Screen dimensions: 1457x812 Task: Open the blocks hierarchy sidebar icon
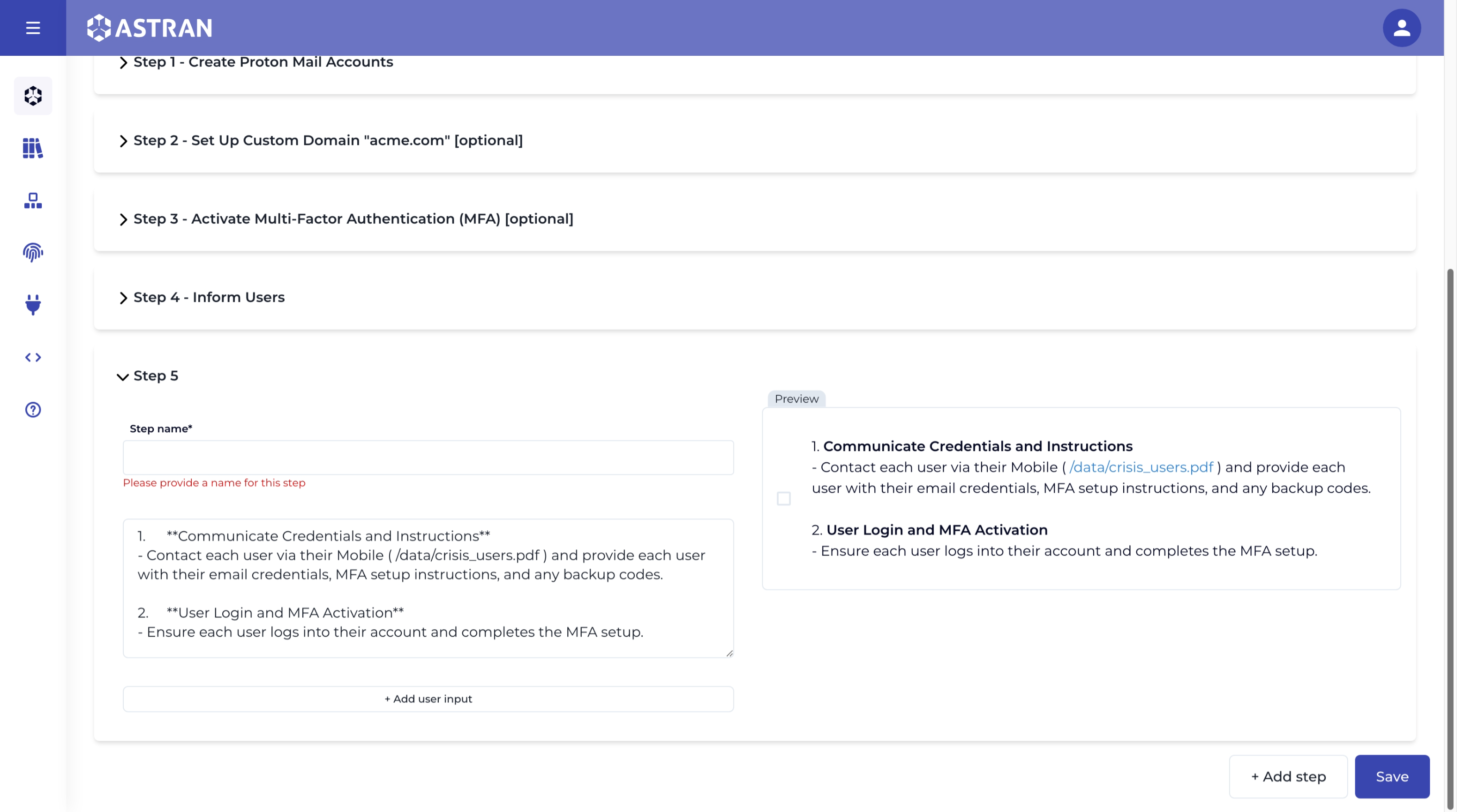[x=33, y=200]
